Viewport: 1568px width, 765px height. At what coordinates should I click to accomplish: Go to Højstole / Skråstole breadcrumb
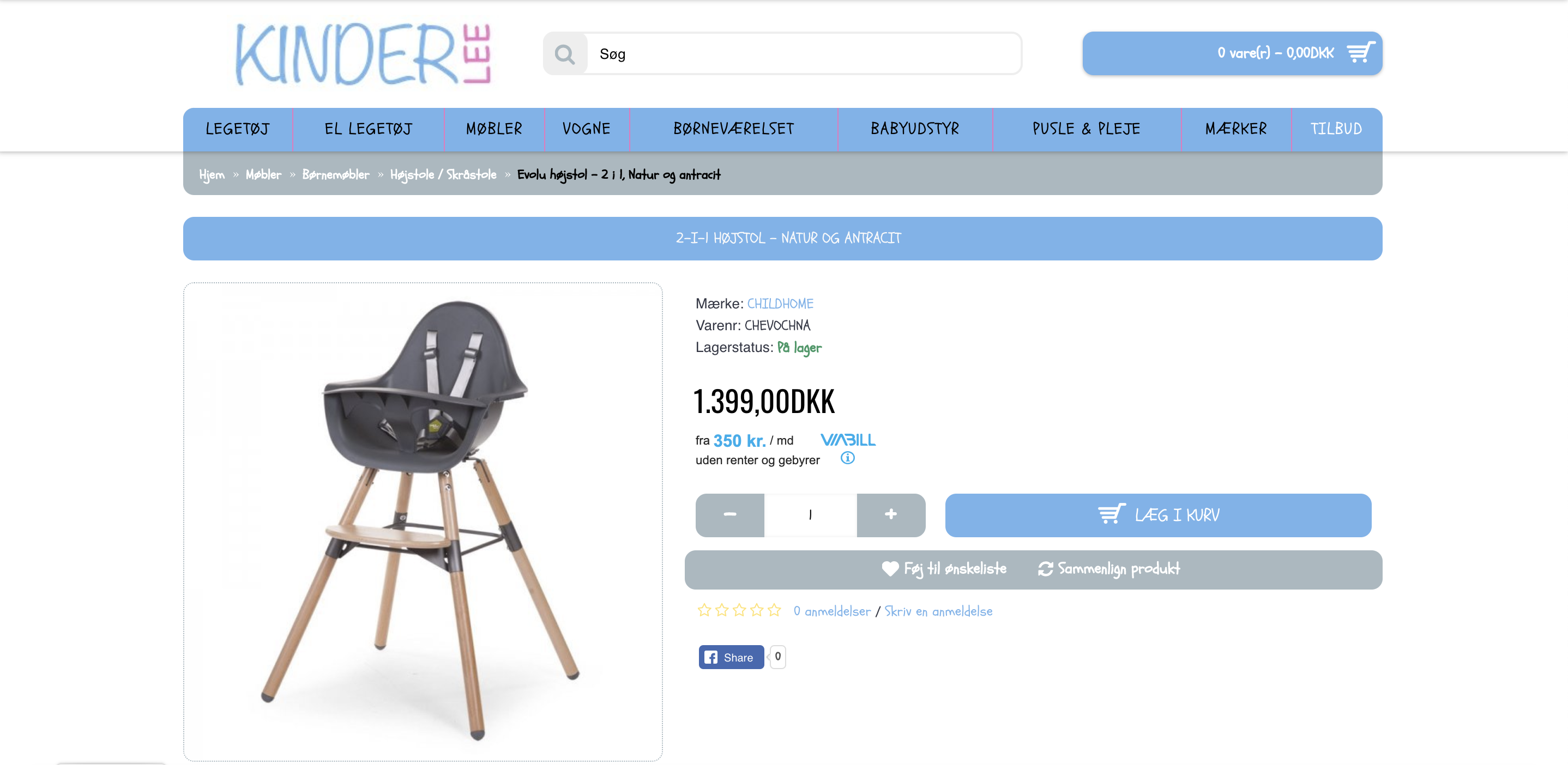coord(443,174)
